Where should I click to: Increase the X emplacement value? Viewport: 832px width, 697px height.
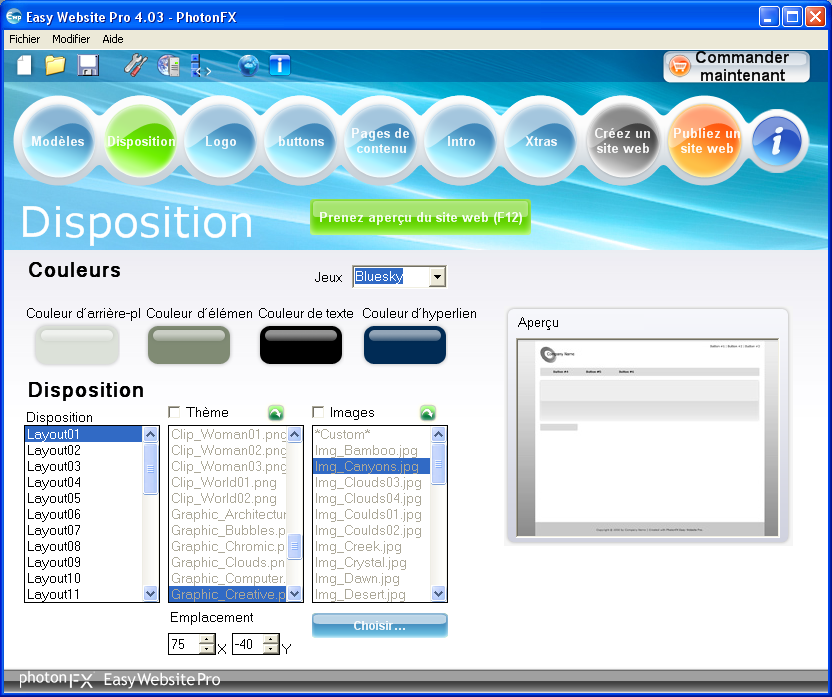pyautogui.click(x=207, y=639)
